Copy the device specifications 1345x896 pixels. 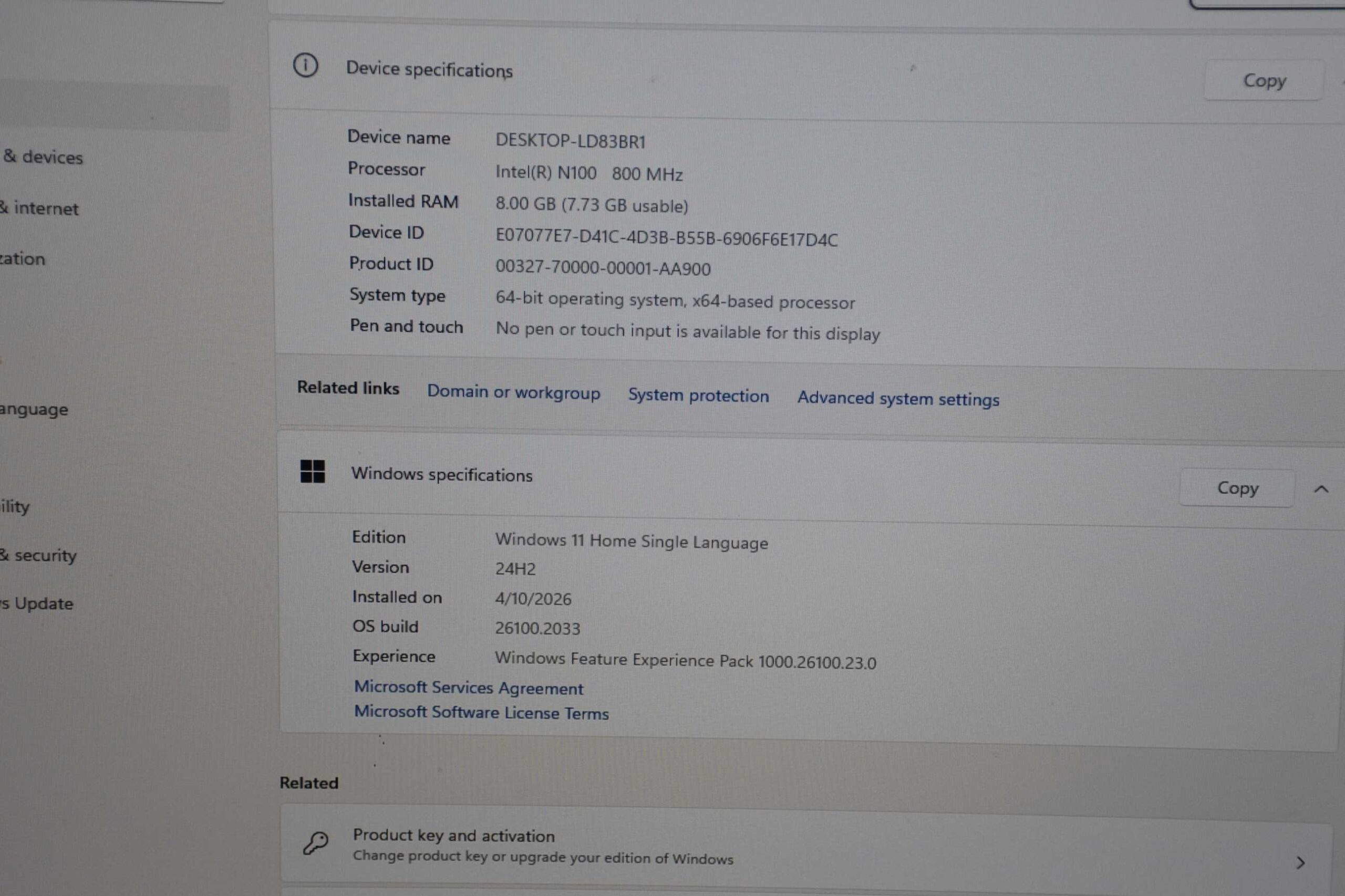coord(1264,80)
